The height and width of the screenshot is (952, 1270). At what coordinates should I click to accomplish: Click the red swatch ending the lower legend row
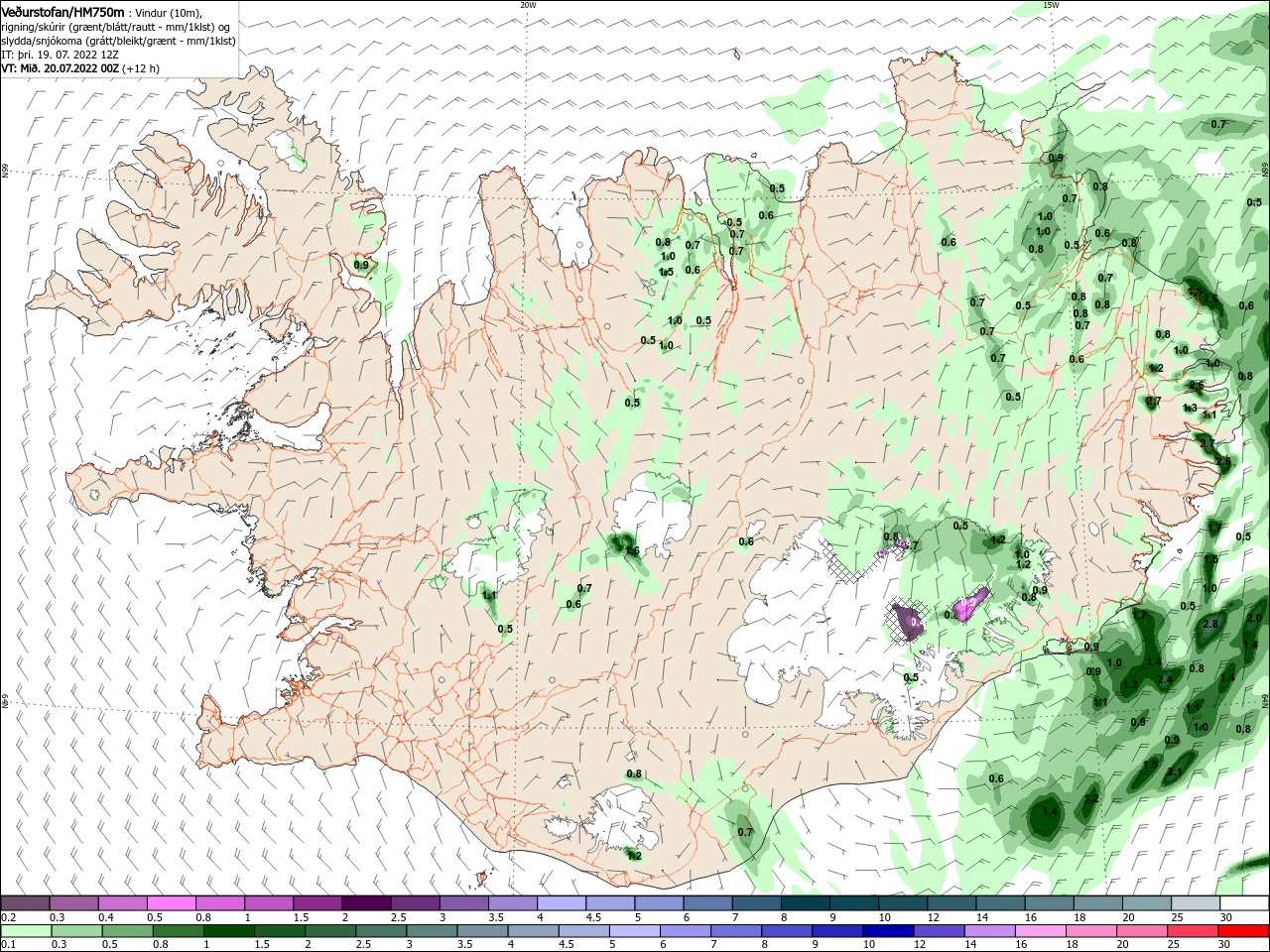tap(1243, 931)
